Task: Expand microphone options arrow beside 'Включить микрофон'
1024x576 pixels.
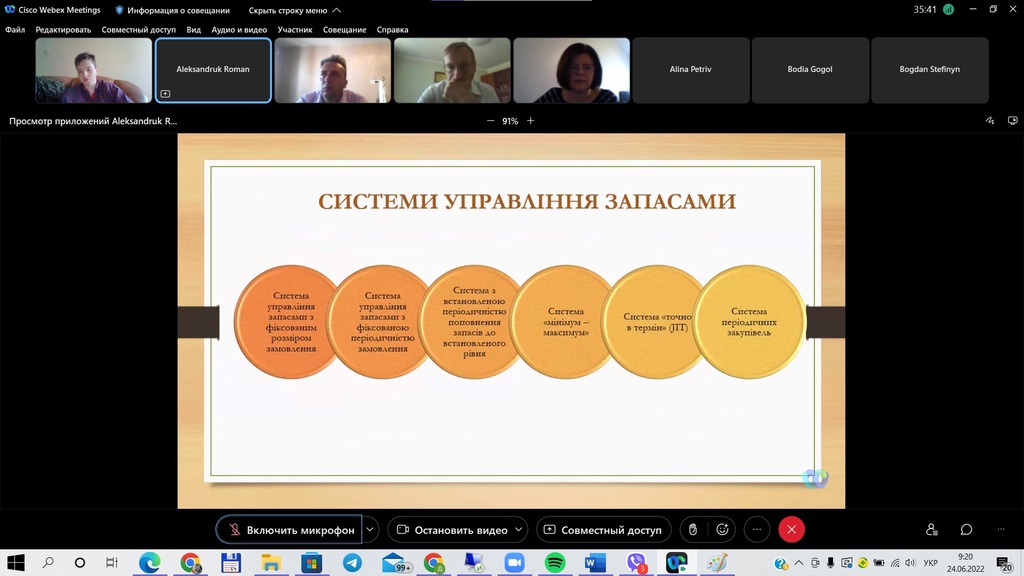Action: click(371, 530)
